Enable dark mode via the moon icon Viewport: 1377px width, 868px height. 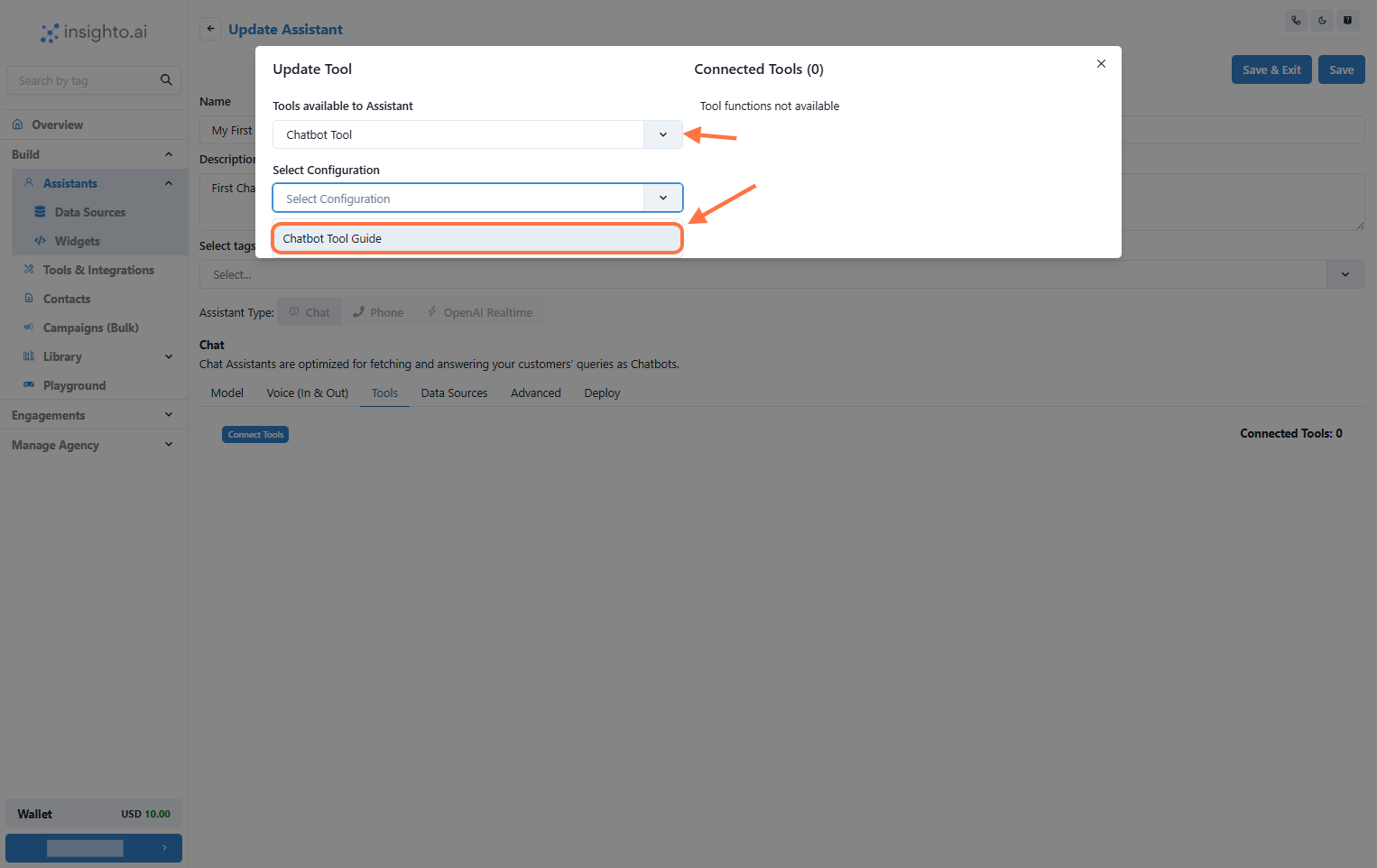(x=1322, y=20)
